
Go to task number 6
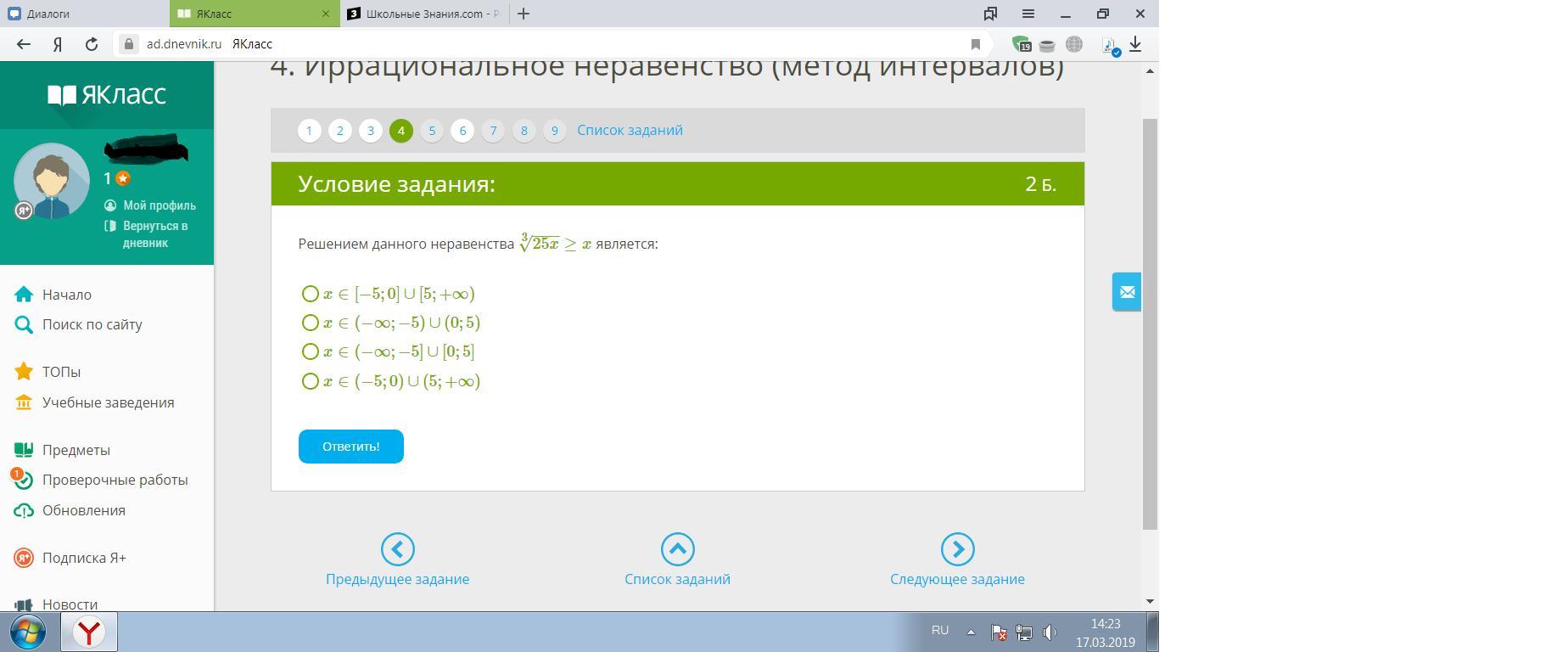pyautogui.click(x=462, y=131)
